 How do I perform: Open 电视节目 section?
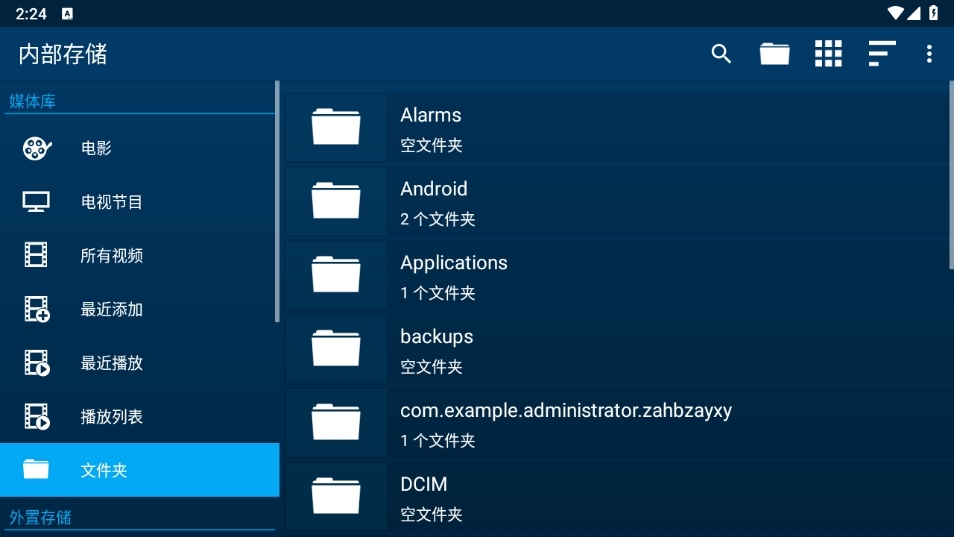pos(111,202)
